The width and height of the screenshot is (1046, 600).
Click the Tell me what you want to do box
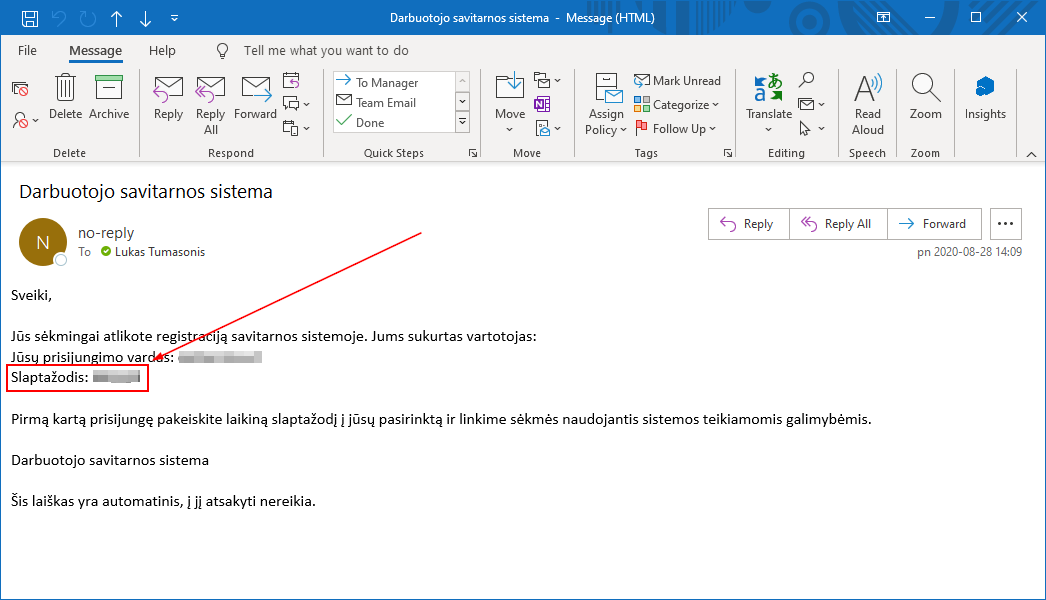coord(326,50)
